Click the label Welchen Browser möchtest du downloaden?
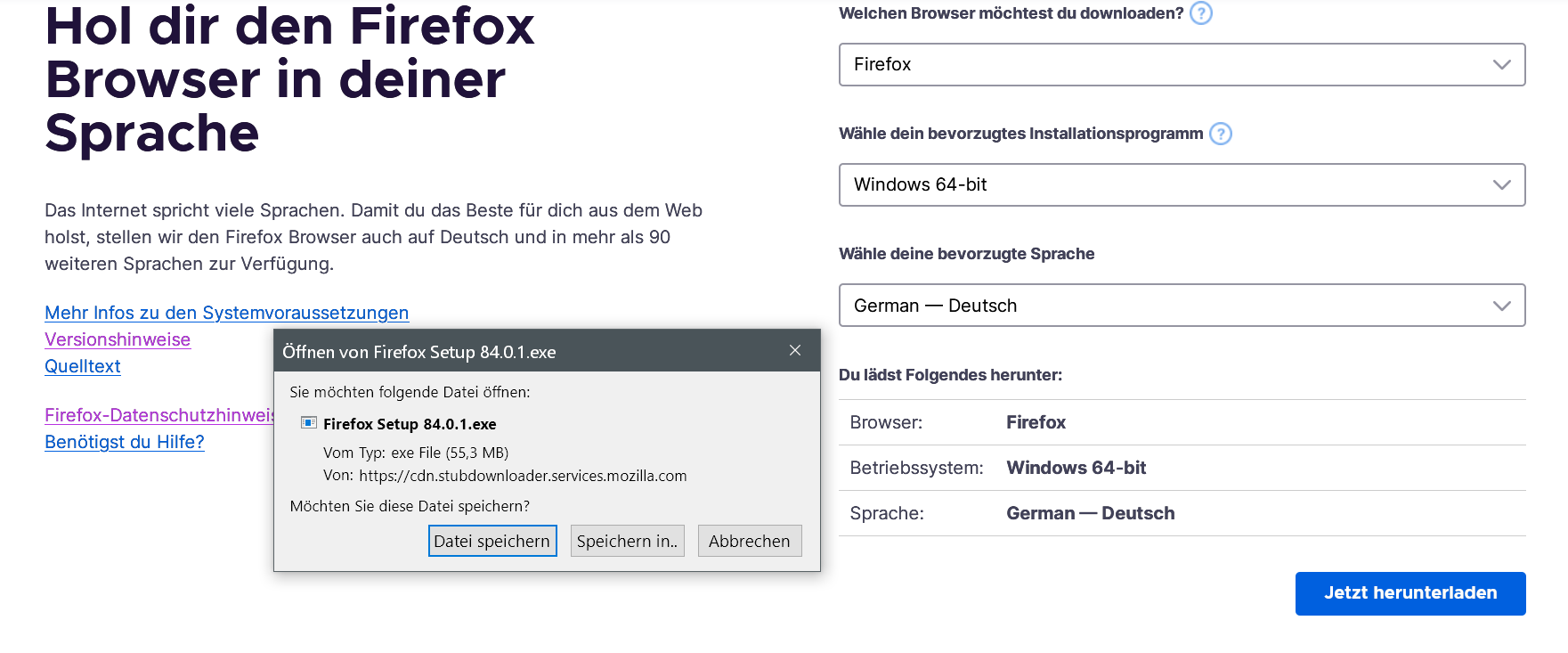The height and width of the screenshot is (653, 1568). [1011, 13]
